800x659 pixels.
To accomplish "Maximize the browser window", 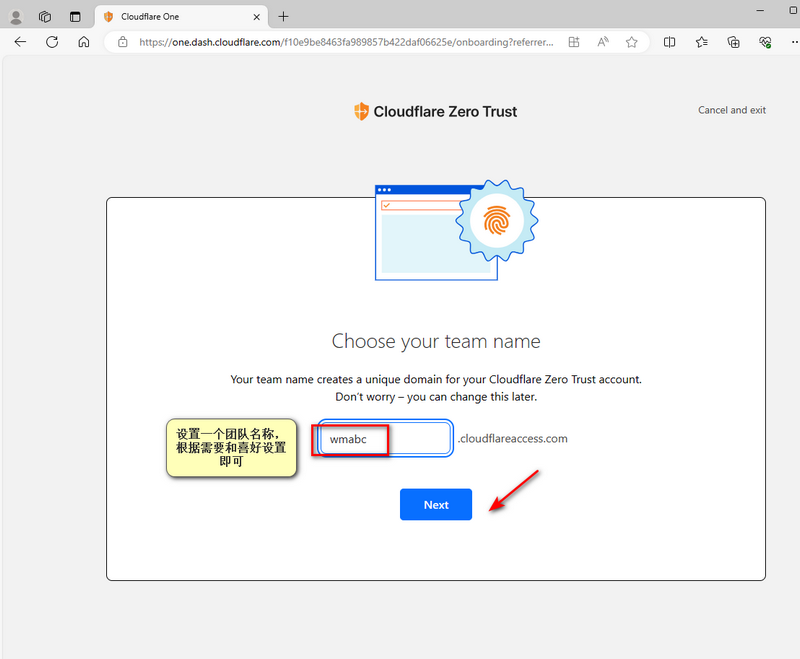I will point(793,10).
